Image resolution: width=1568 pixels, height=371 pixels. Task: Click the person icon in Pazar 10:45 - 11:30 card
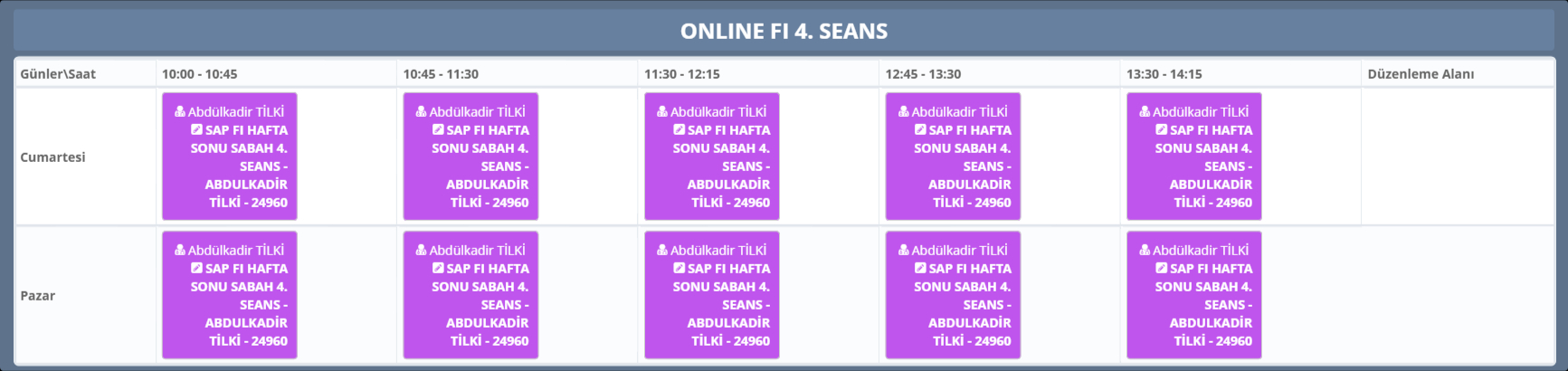(x=421, y=250)
